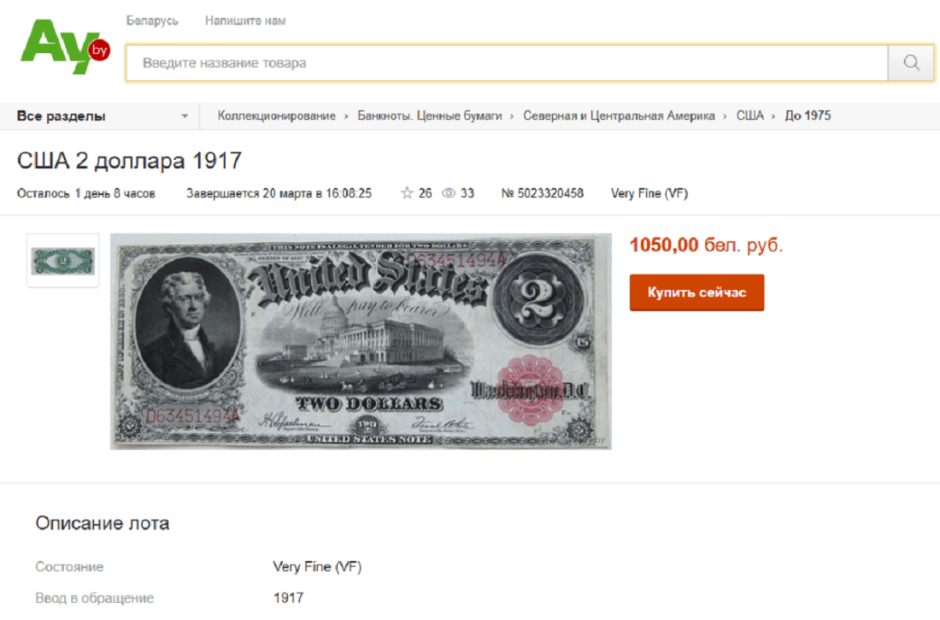Open the США breadcrumb category

750,116
